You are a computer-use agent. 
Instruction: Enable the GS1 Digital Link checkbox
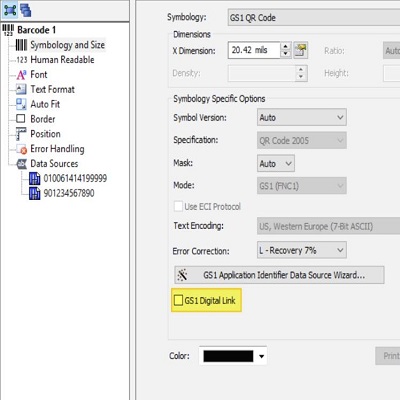178,300
